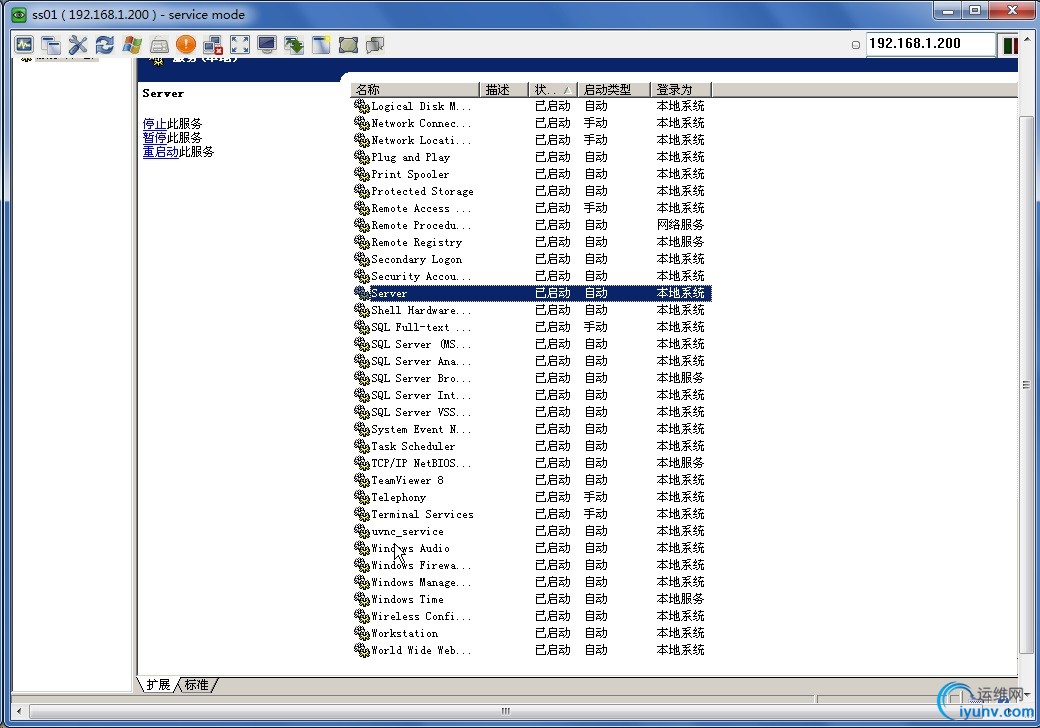The width and height of the screenshot is (1040, 728).
Task: Click gear icon of Task Scheduler service
Action: [361, 446]
